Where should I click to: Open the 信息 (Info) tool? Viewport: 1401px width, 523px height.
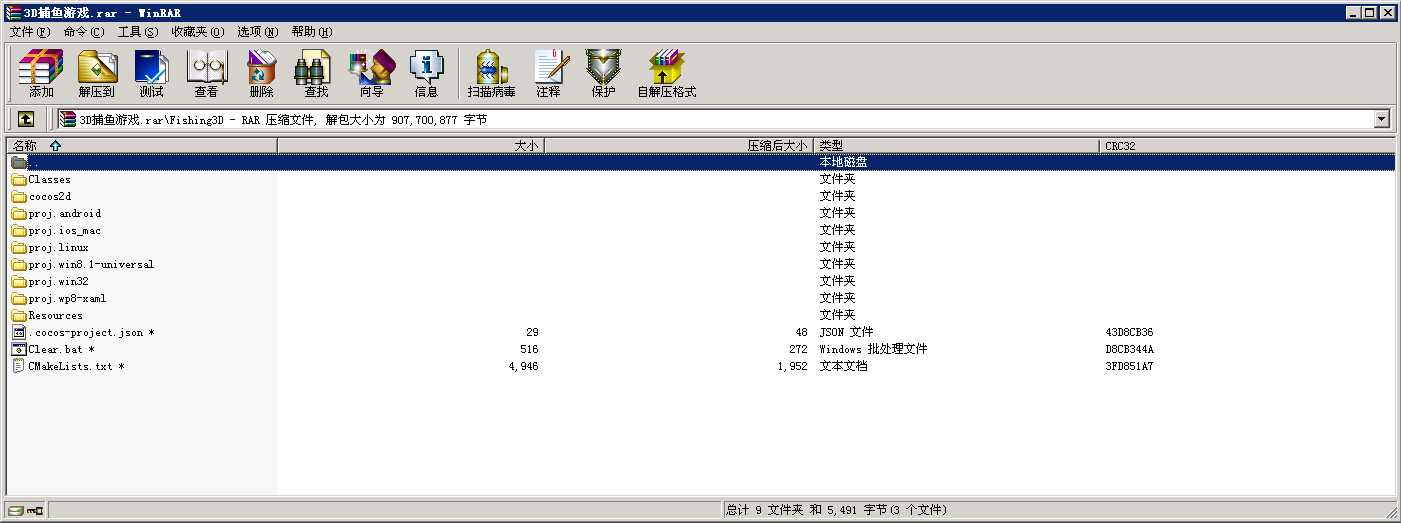[x=426, y=73]
